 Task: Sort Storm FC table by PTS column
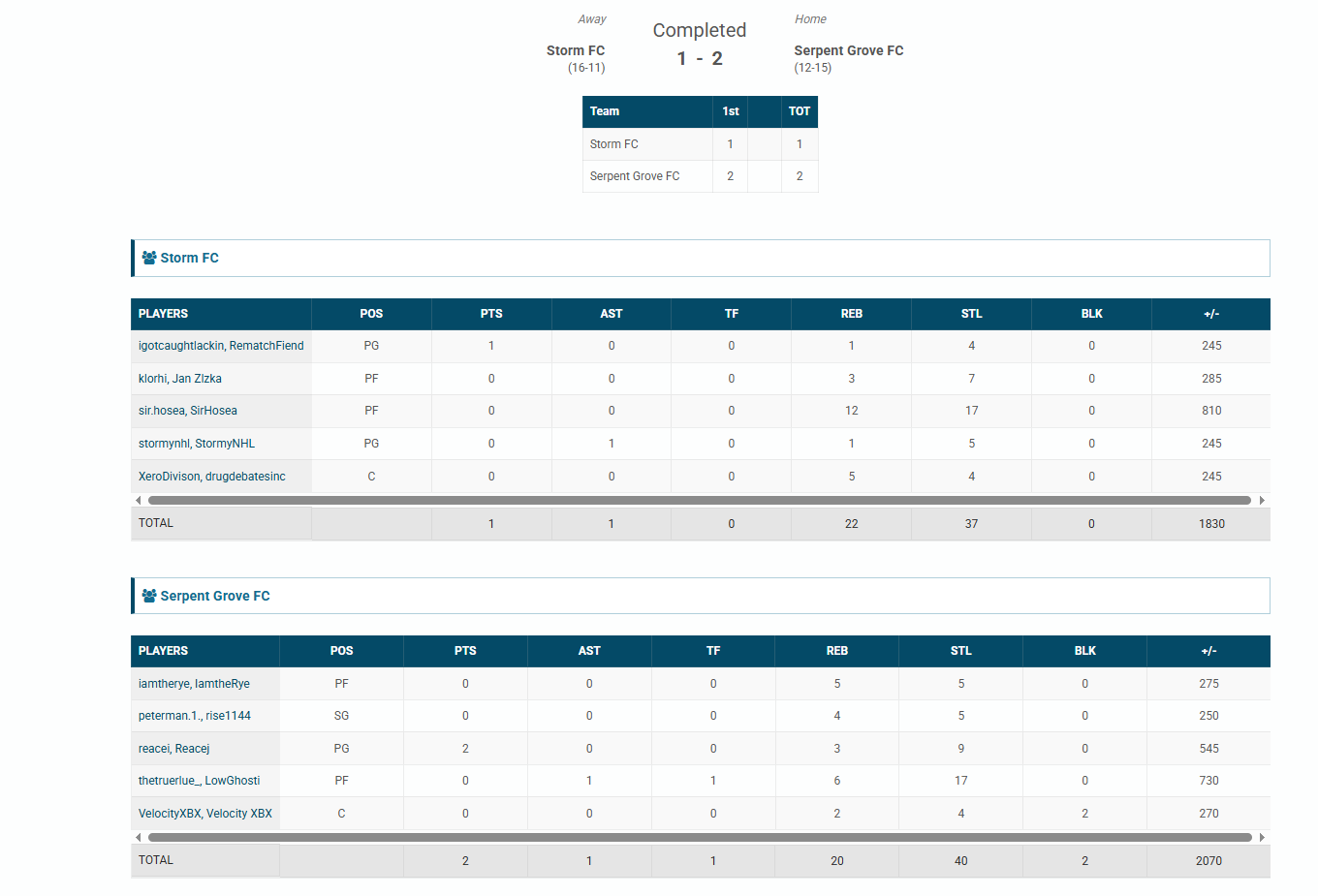pyautogui.click(x=491, y=314)
